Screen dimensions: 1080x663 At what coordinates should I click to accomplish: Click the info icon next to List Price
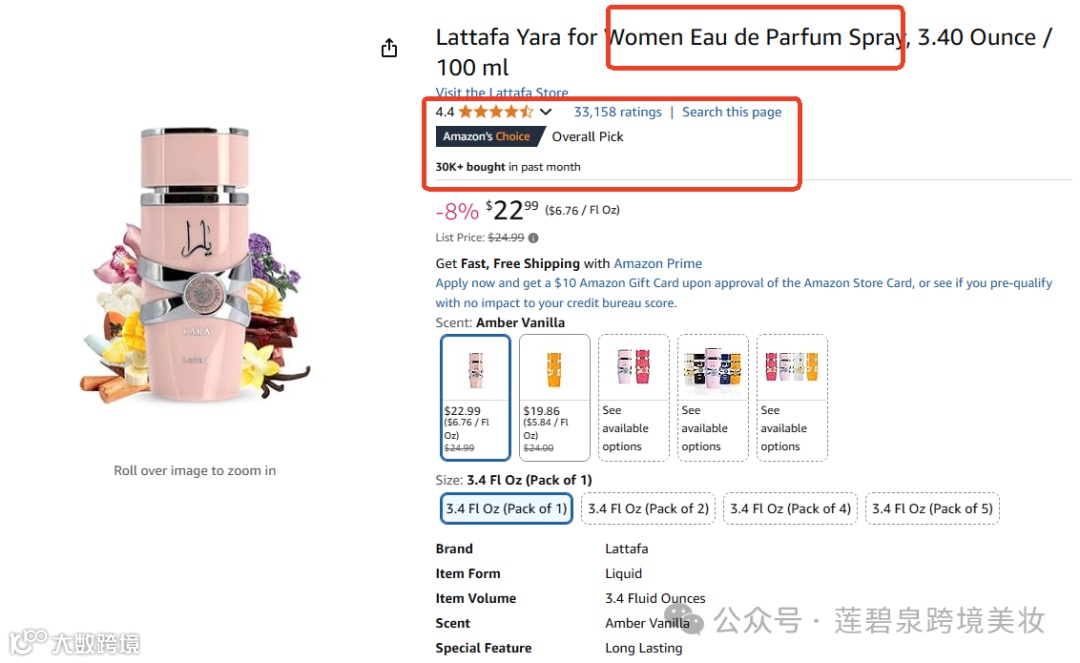[x=533, y=238]
